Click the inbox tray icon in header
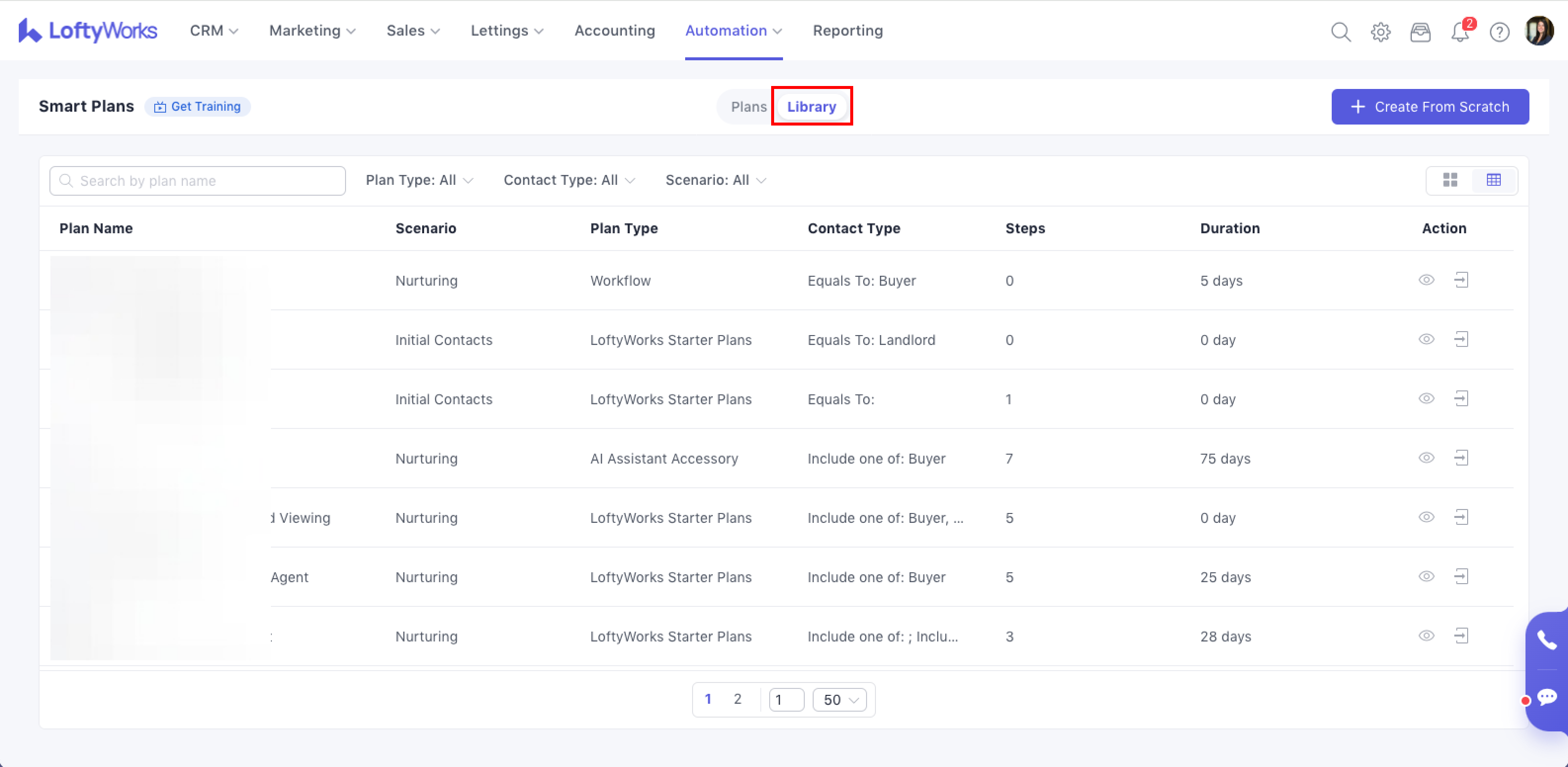The height and width of the screenshot is (767, 1568). (x=1420, y=32)
